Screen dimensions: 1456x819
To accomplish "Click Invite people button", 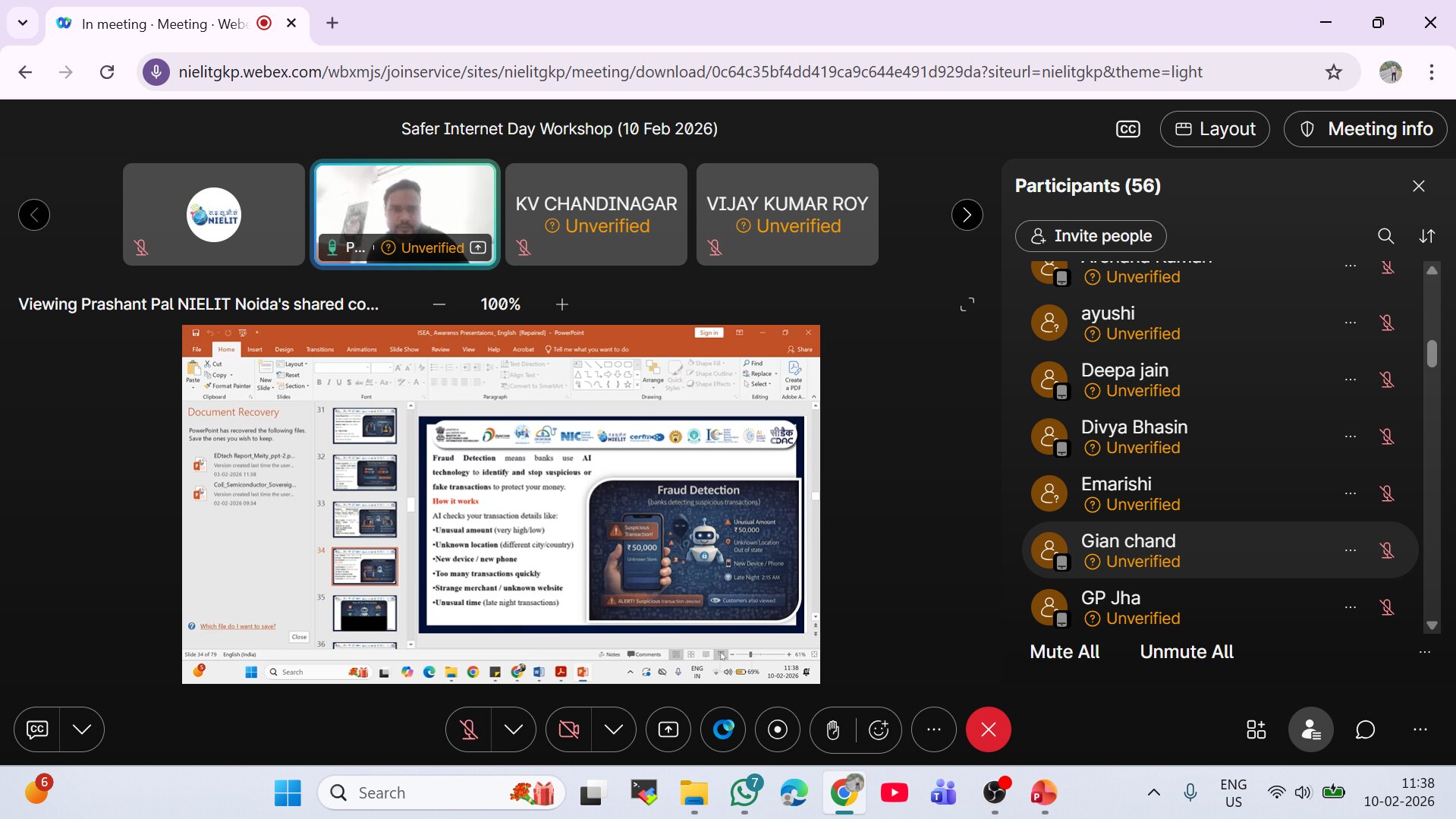I will [1090, 236].
